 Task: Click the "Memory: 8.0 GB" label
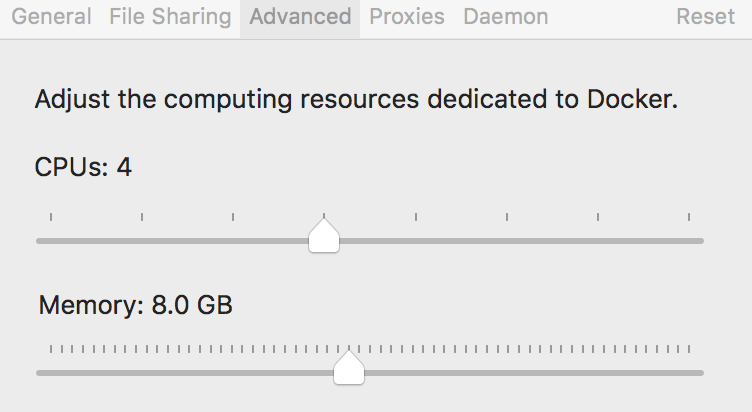pyautogui.click(x=136, y=305)
